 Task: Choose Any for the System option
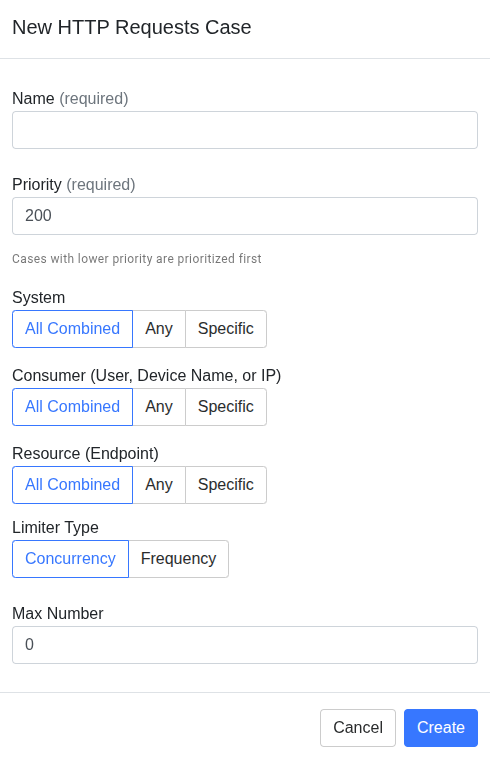pyautogui.click(x=159, y=329)
